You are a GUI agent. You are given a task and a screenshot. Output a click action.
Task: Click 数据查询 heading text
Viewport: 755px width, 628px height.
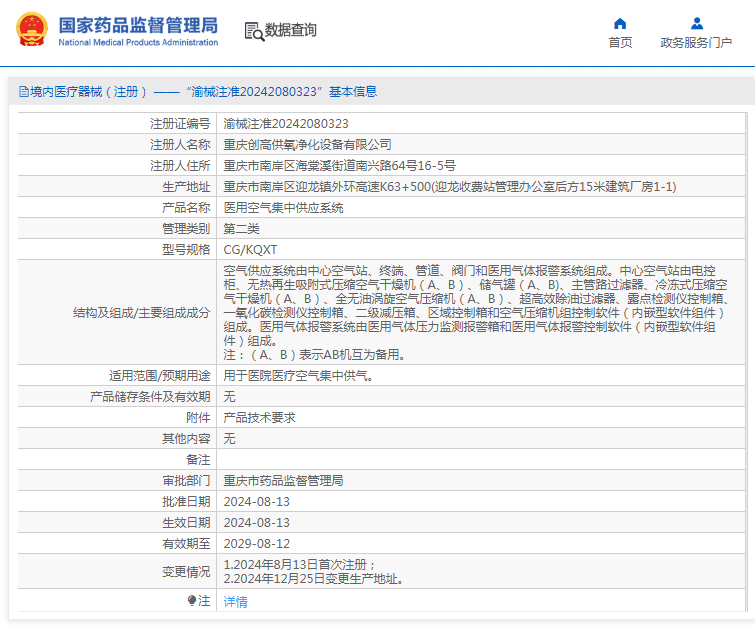(x=291, y=30)
